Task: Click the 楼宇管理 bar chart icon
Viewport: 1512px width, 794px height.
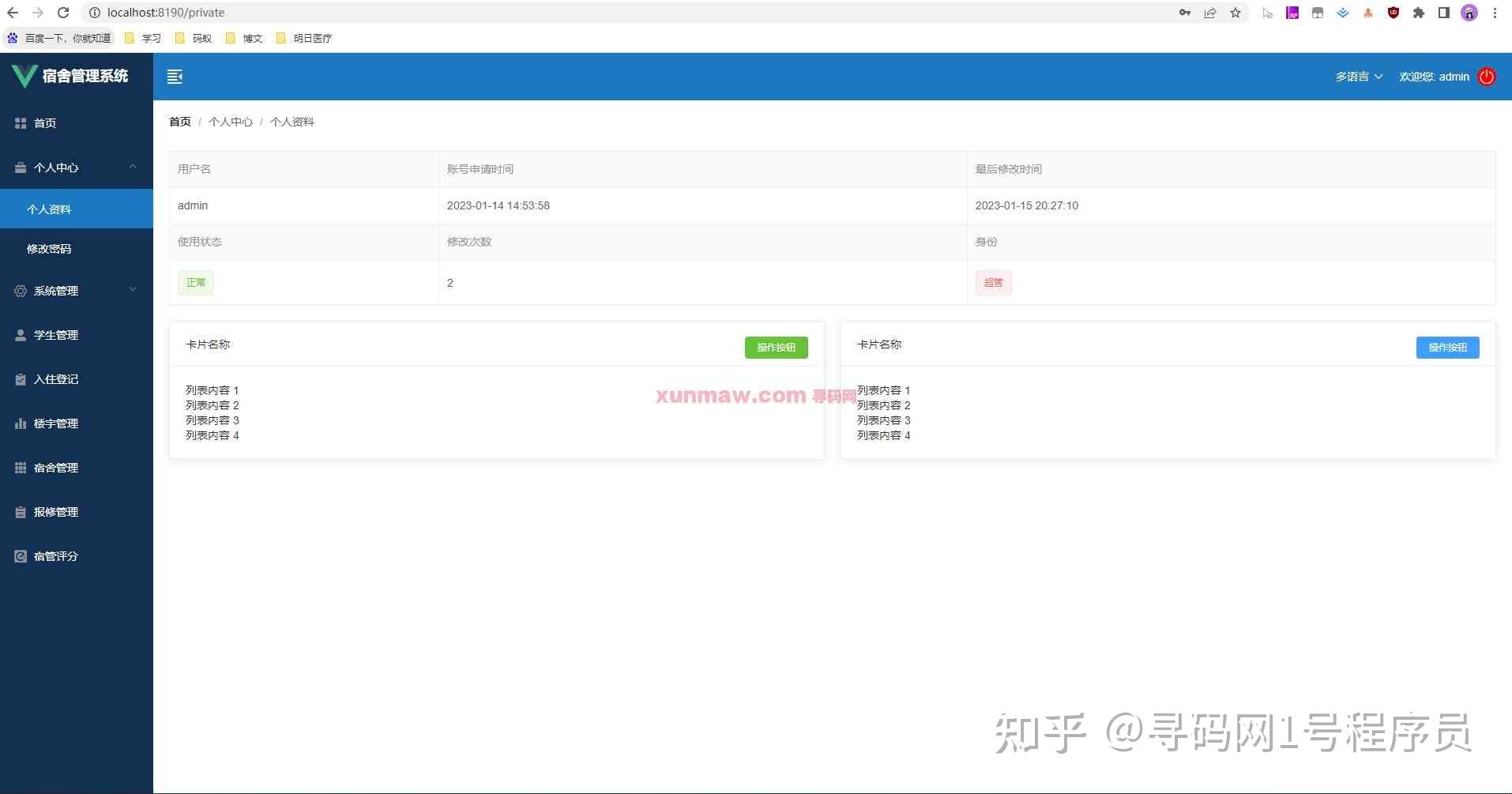Action: pyautogui.click(x=21, y=423)
